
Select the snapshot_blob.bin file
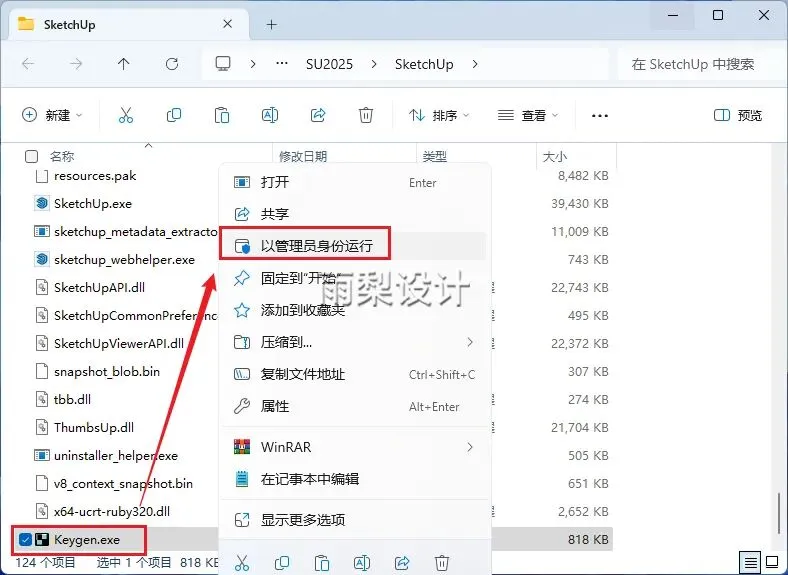[x=107, y=371]
